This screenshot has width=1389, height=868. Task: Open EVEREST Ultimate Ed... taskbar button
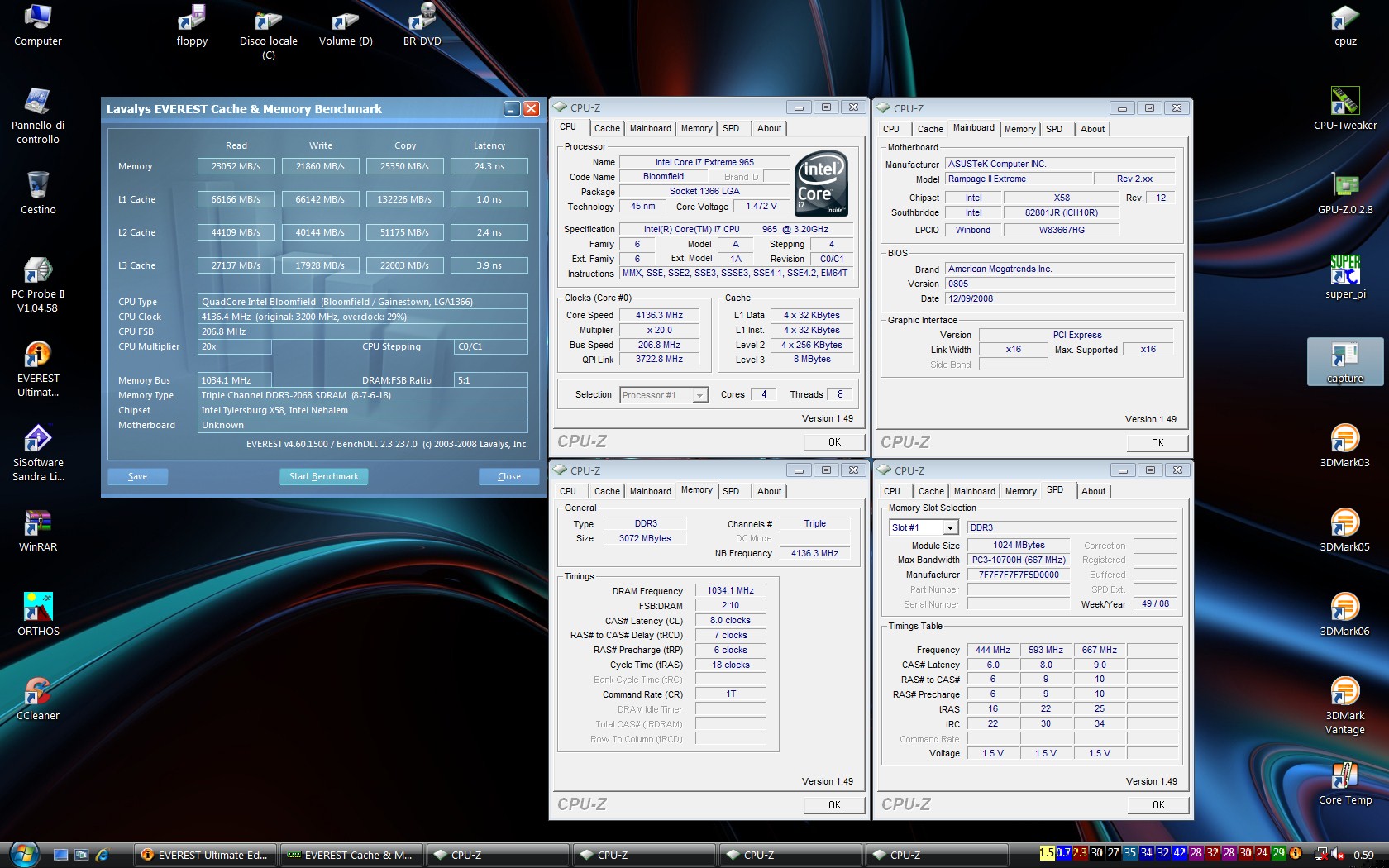pos(207,855)
